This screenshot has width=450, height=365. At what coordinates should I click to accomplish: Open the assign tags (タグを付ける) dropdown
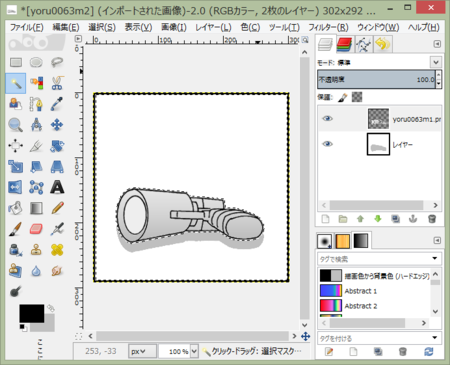434,338
